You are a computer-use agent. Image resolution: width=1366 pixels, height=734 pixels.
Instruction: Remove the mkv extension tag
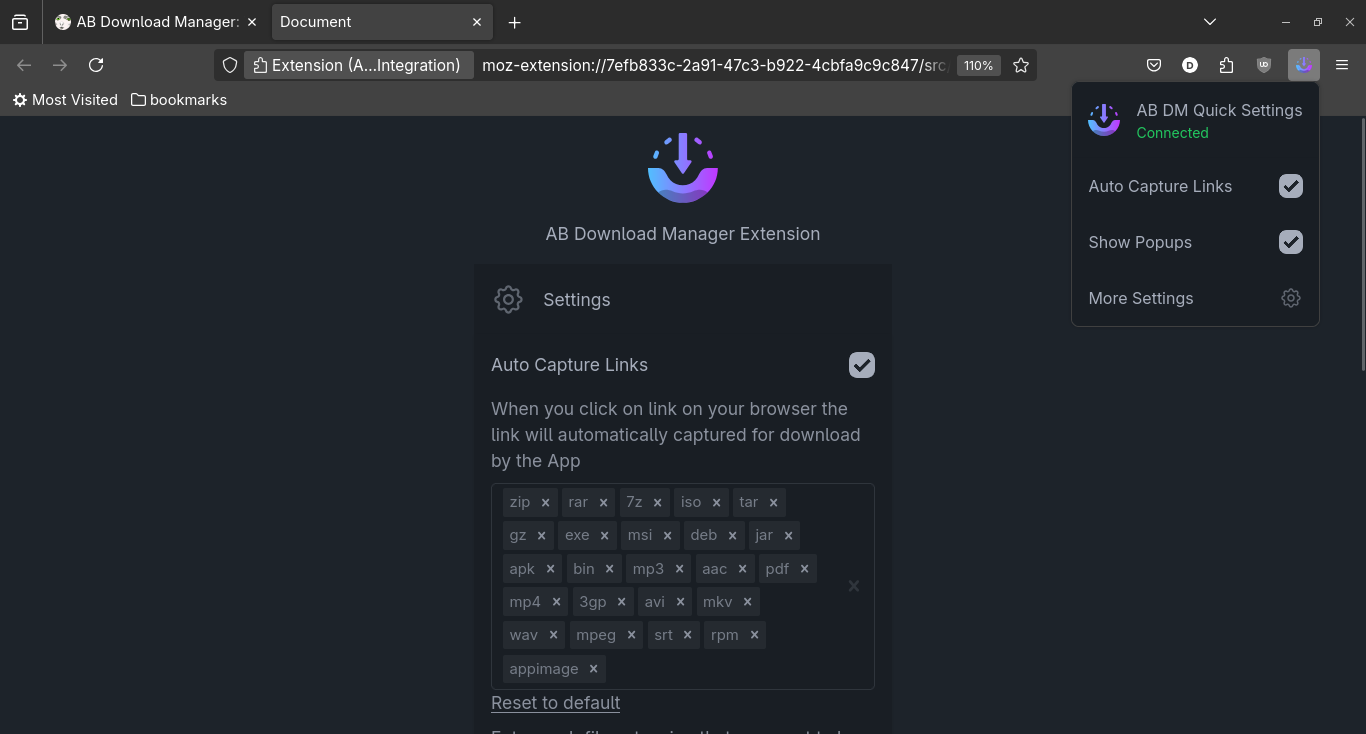747,602
